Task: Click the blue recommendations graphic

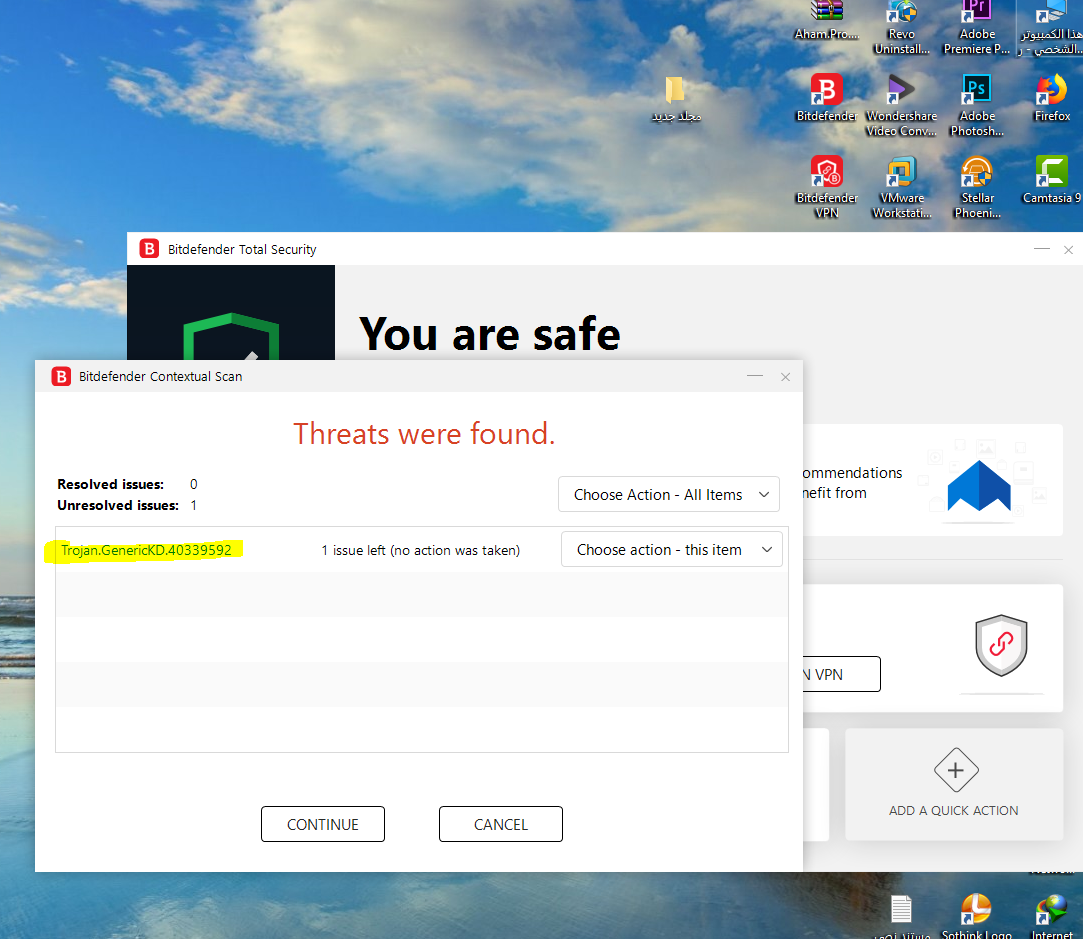Action: tap(979, 486)
